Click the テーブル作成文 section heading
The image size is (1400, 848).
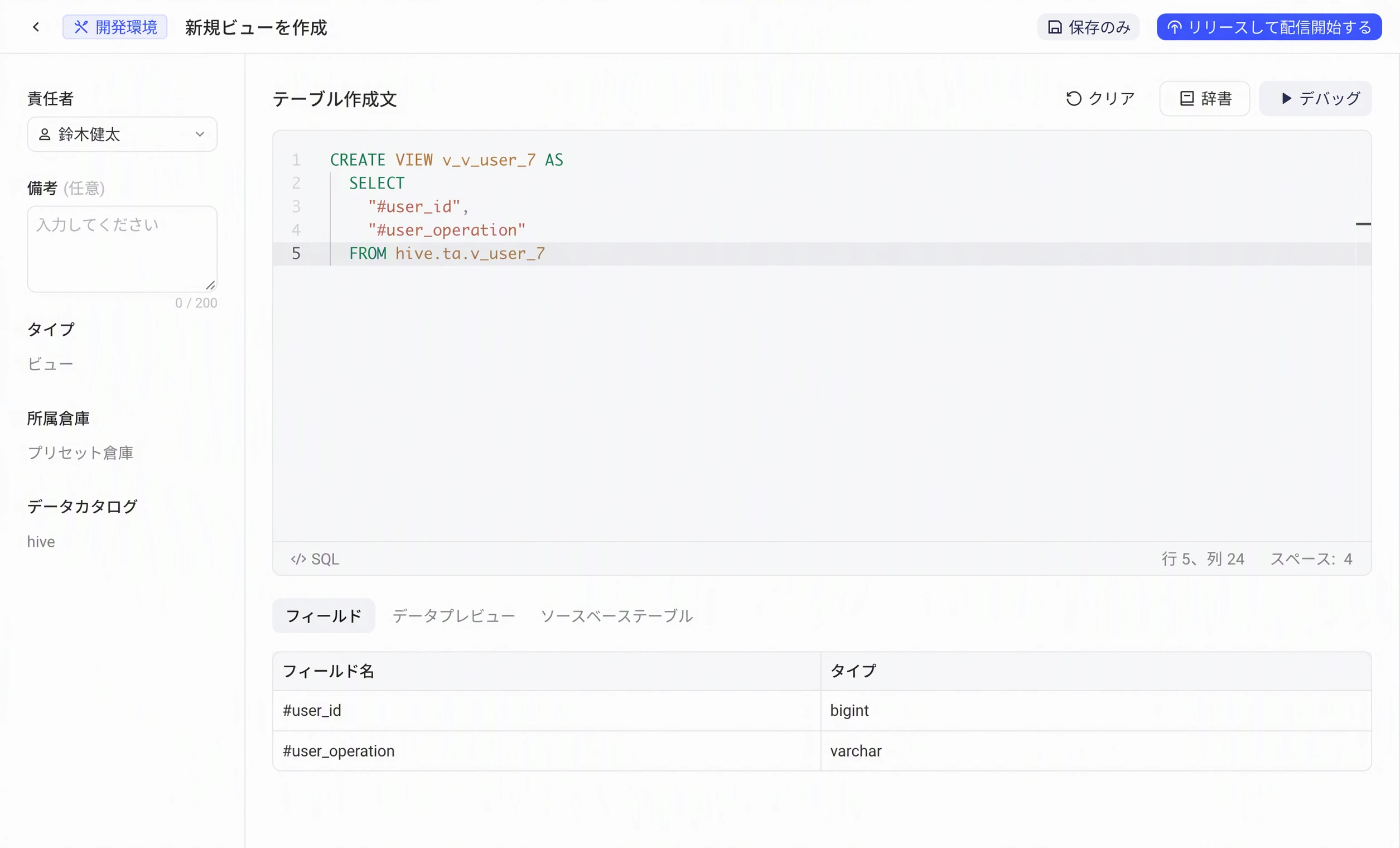click(334, 98)
